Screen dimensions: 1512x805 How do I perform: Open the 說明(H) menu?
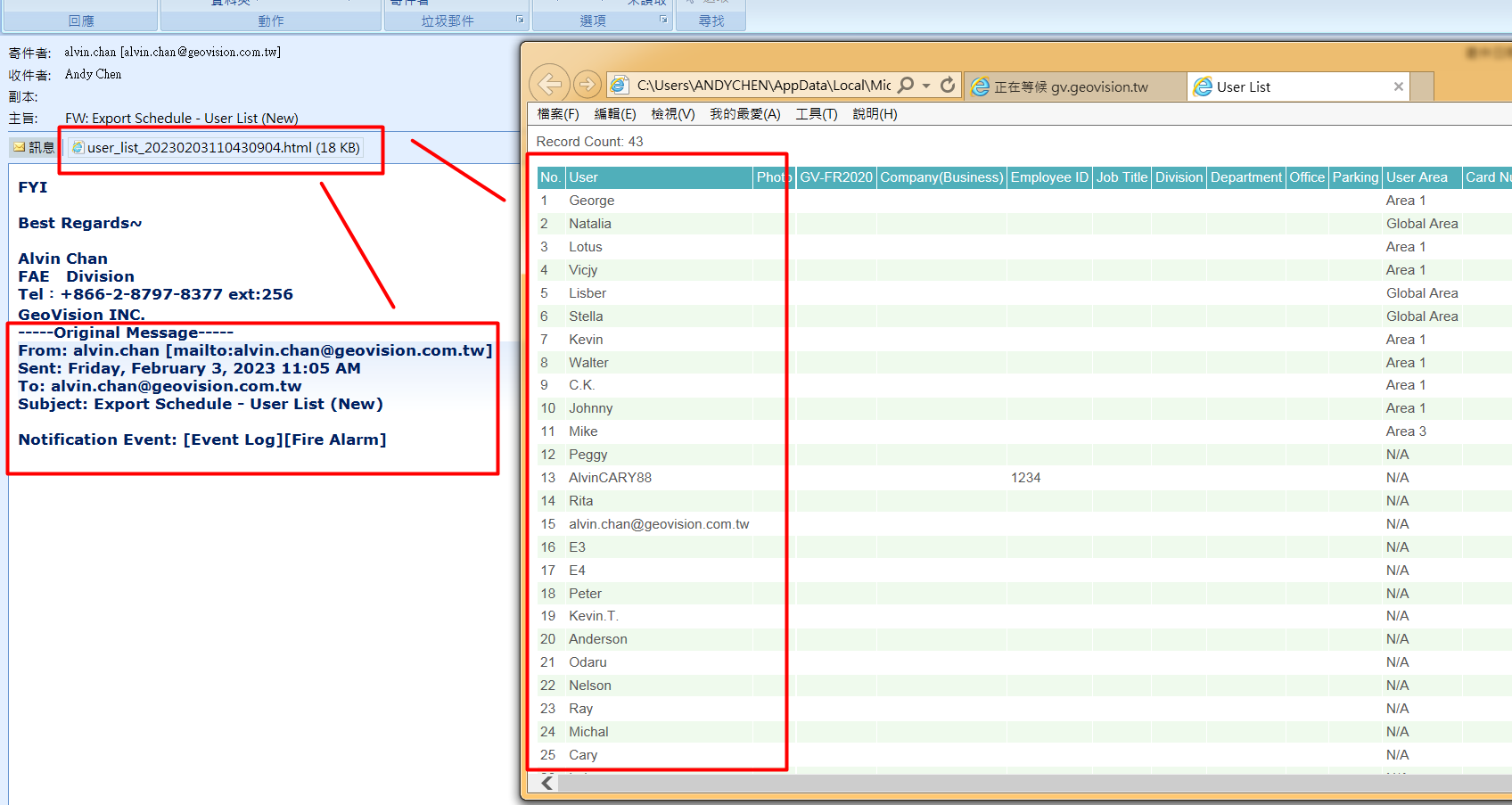[x=875, y=114]
